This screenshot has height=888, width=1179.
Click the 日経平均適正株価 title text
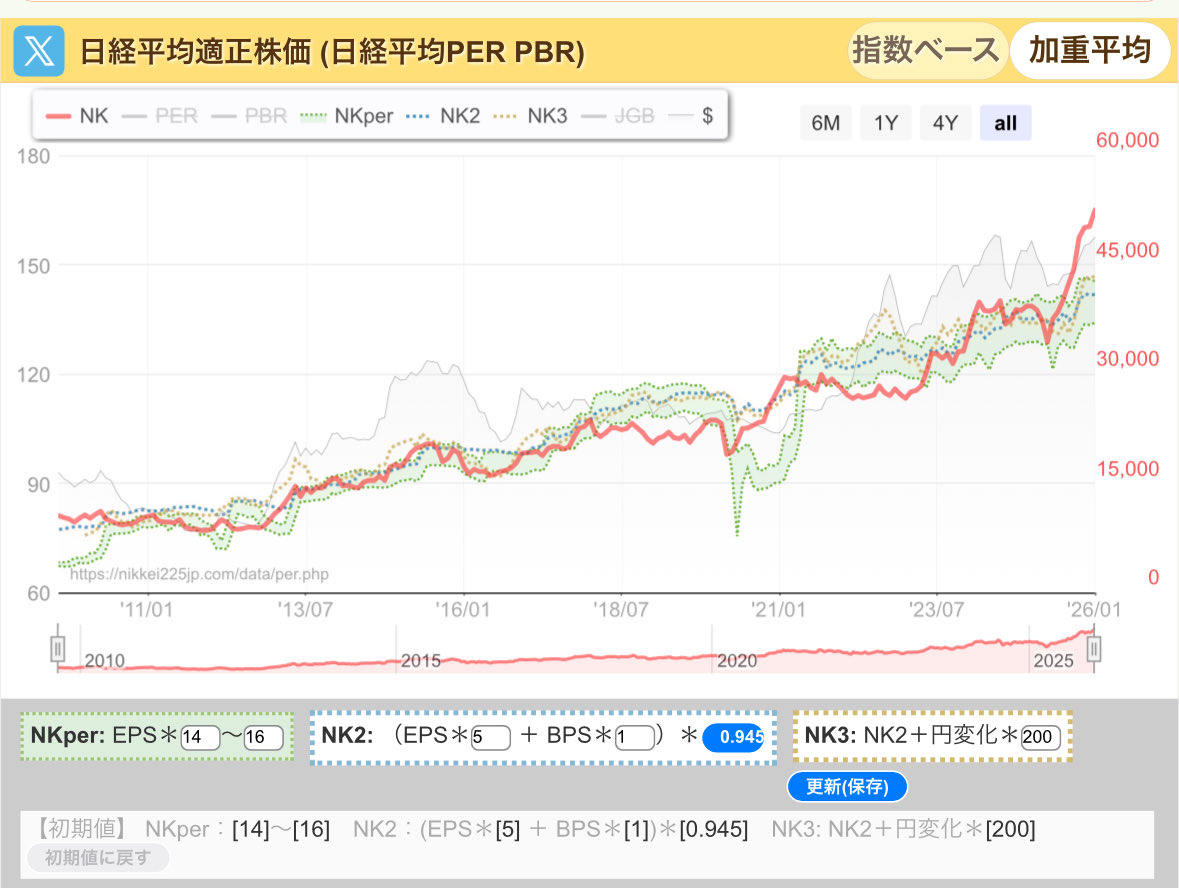[x=332, y=52]
